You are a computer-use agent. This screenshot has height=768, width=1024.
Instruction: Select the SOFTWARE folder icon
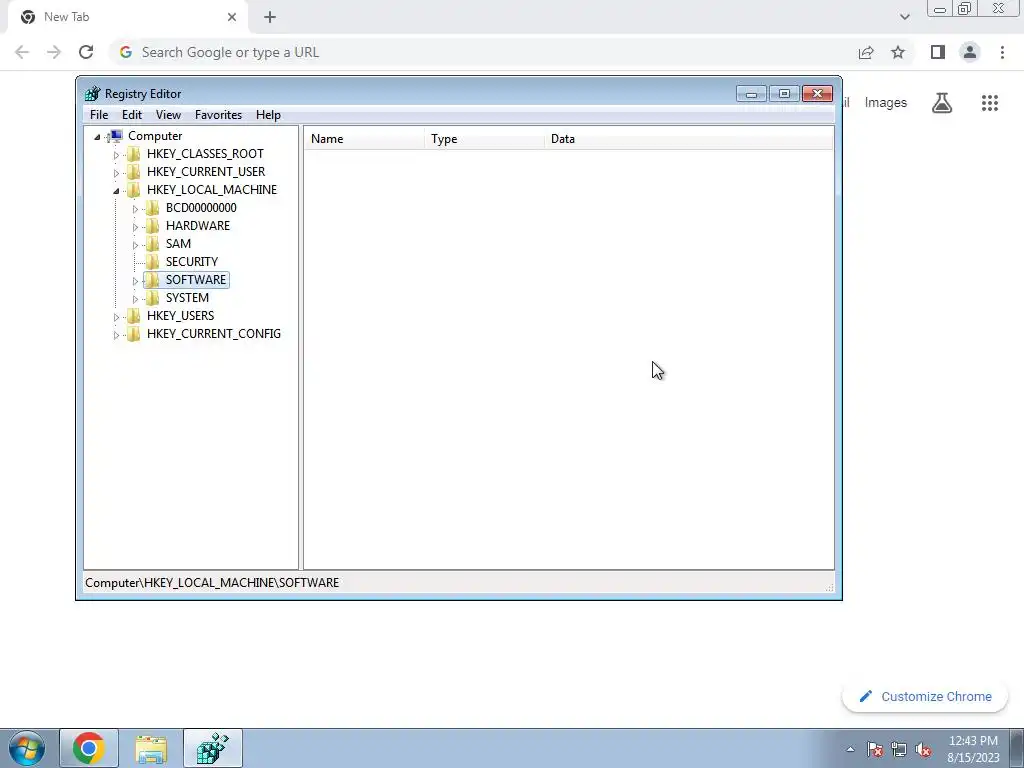[x=152, y=280]
